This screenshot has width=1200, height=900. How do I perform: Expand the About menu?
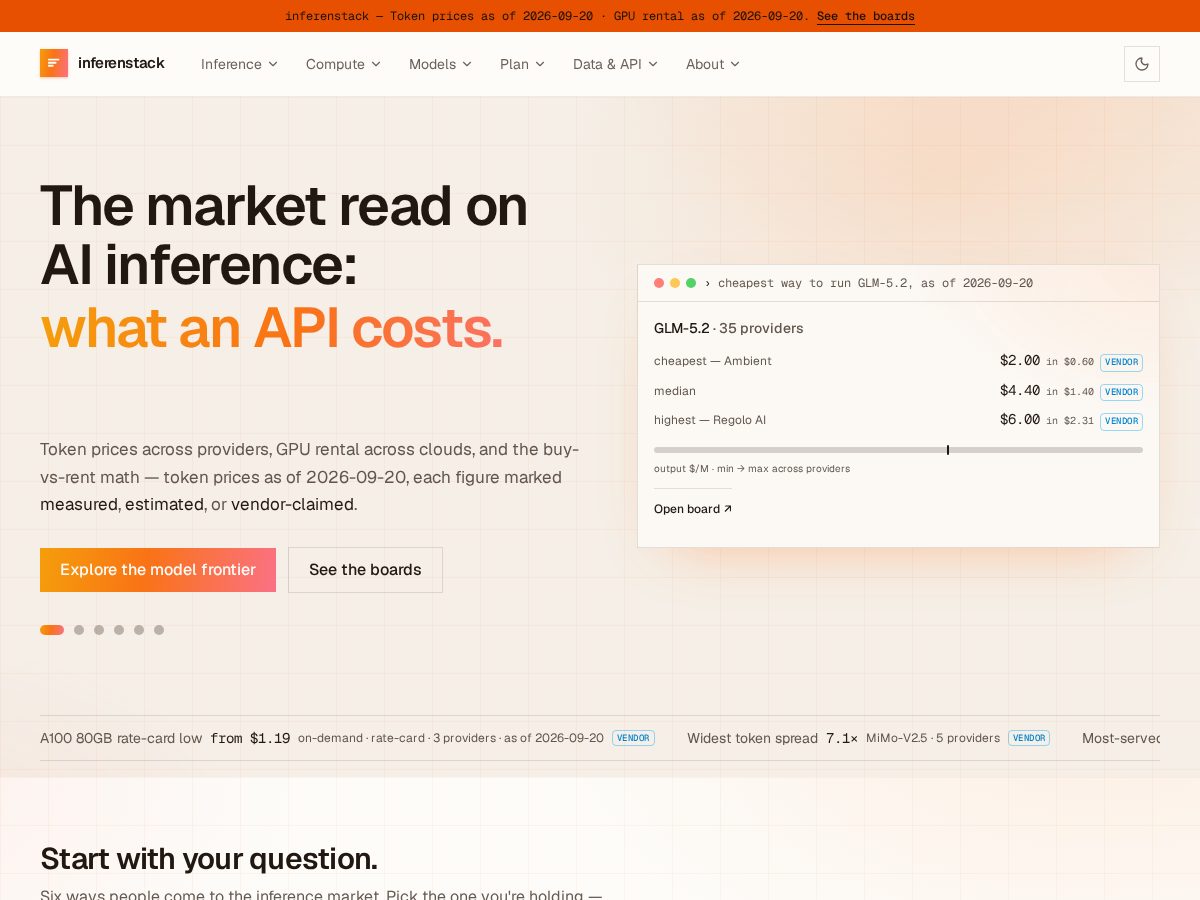click(712, 64)
